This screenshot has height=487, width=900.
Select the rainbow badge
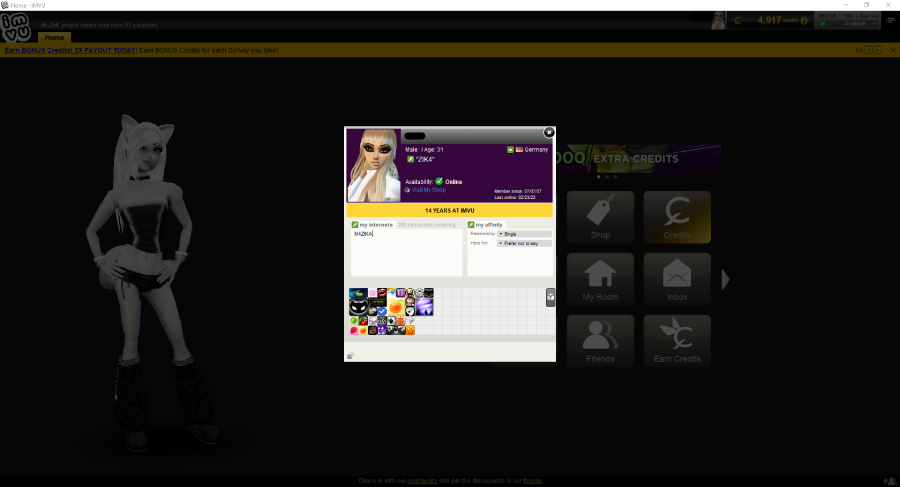coord(391,293)
